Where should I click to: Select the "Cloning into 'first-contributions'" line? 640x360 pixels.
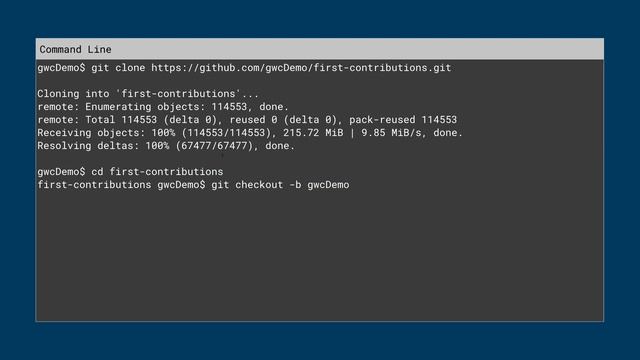pyautogui.click(x=148, y=93)
